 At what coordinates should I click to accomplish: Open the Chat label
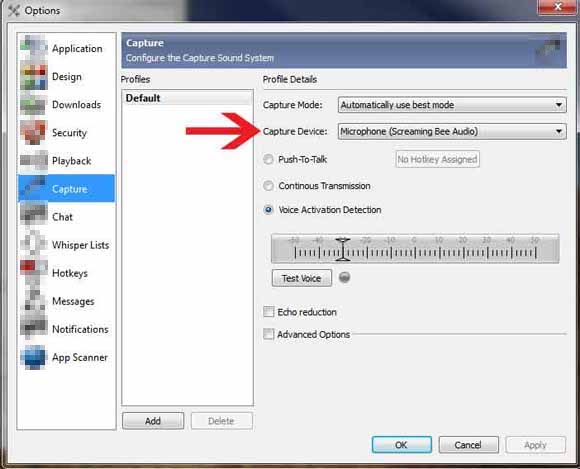pyautogui.click(x=62, y=217)
